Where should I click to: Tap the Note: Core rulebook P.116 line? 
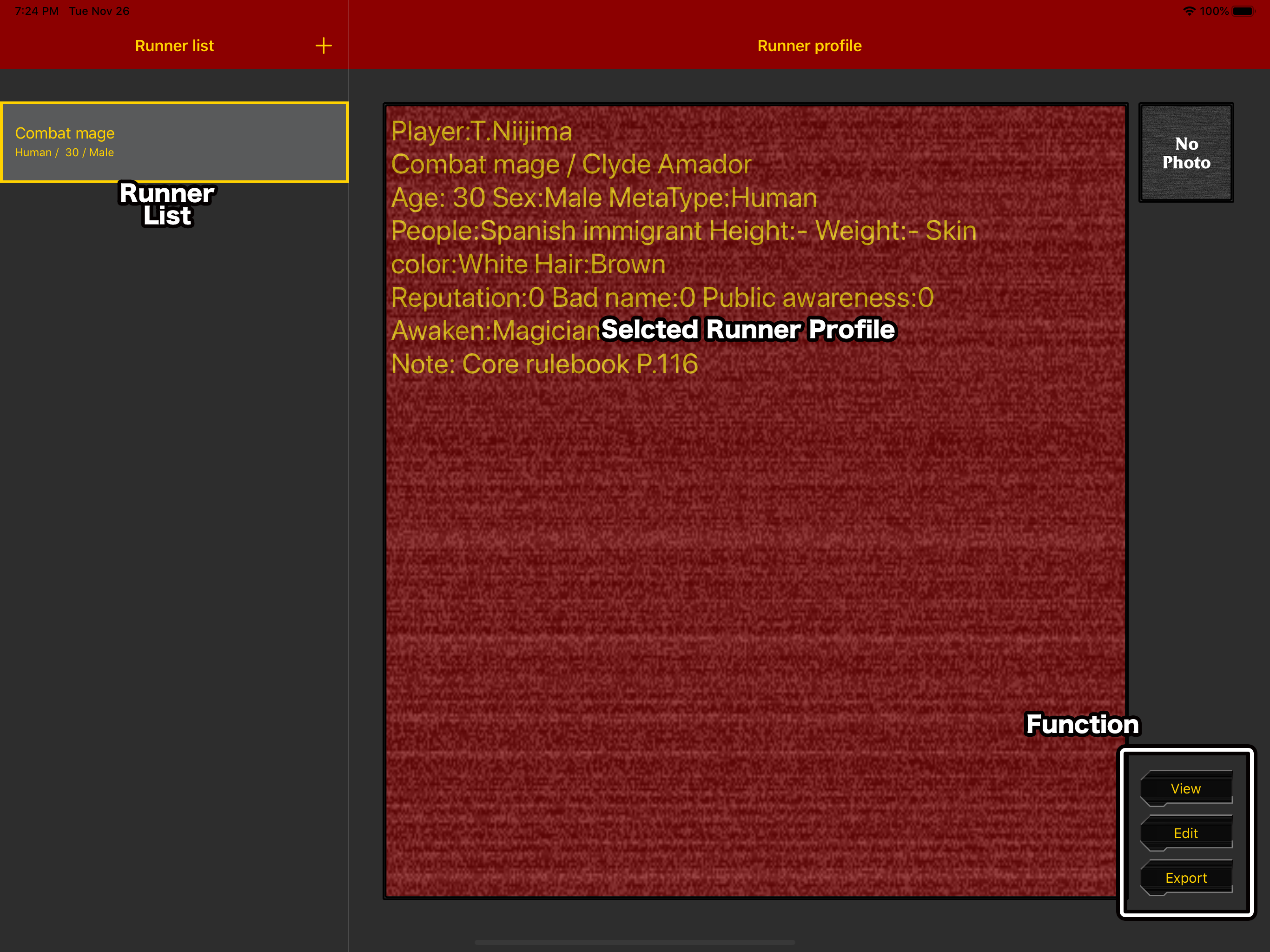[x=544, y=364]
